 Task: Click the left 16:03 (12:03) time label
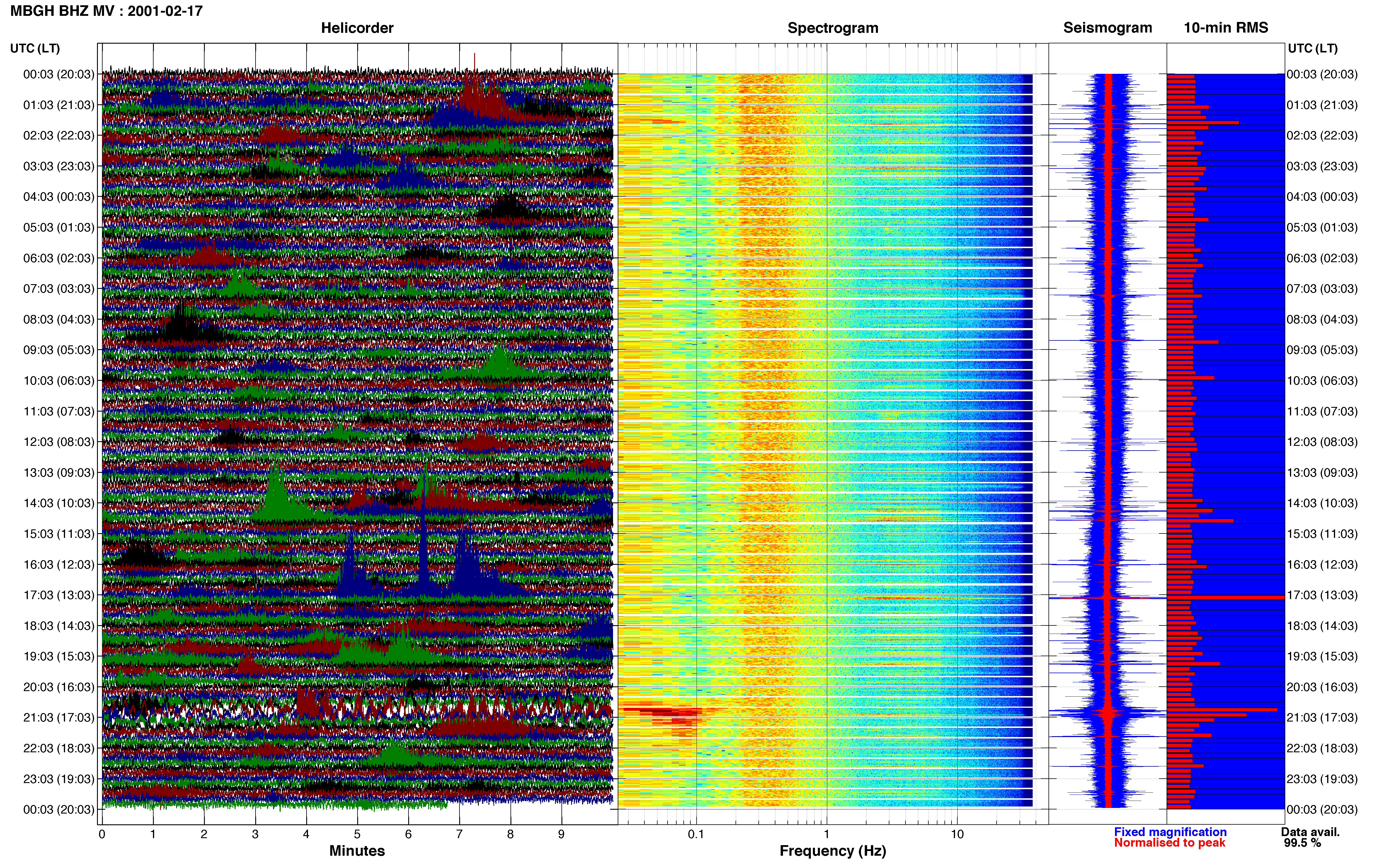[59, 564]
